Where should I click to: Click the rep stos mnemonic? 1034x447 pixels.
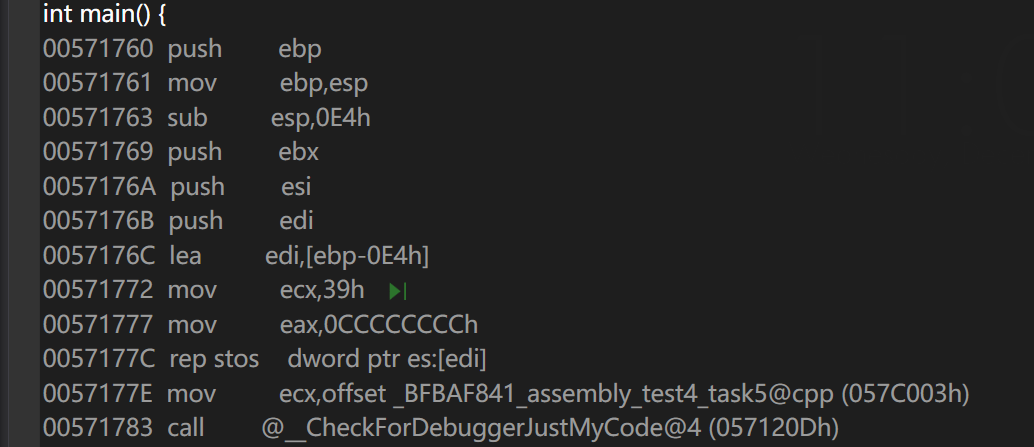[x=214, y=359]
